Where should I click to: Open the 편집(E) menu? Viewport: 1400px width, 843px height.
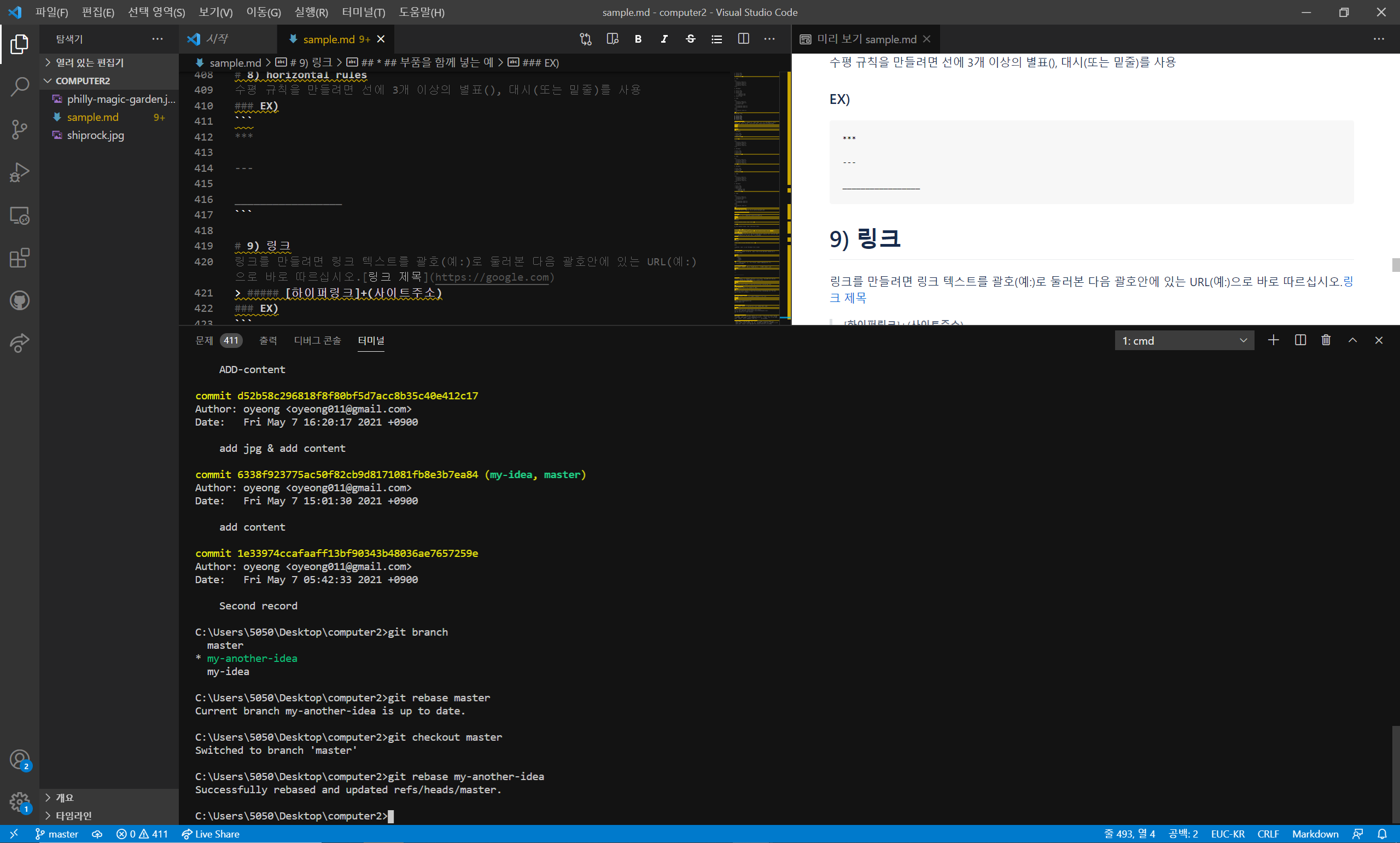98,12
